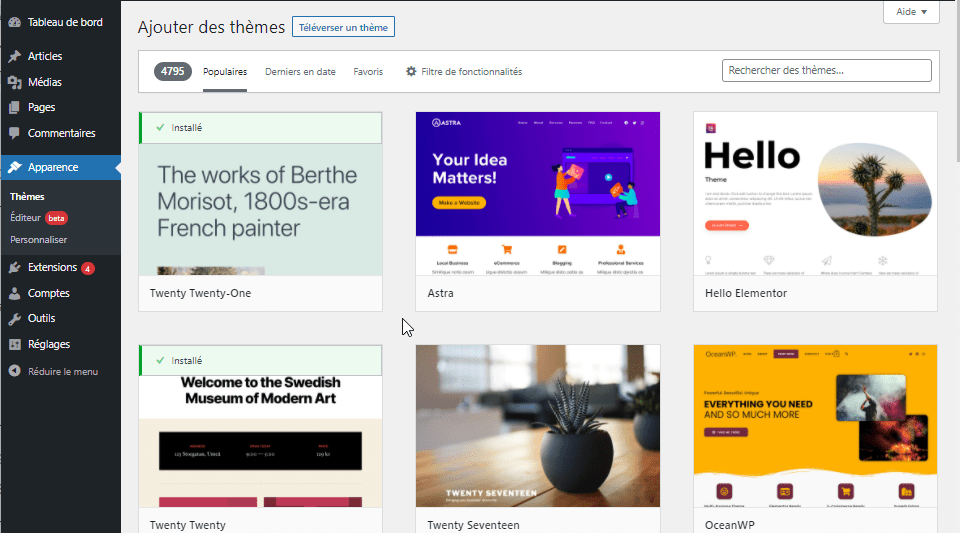Click the Twenty Seventeen theme name label

pos(473,525)
